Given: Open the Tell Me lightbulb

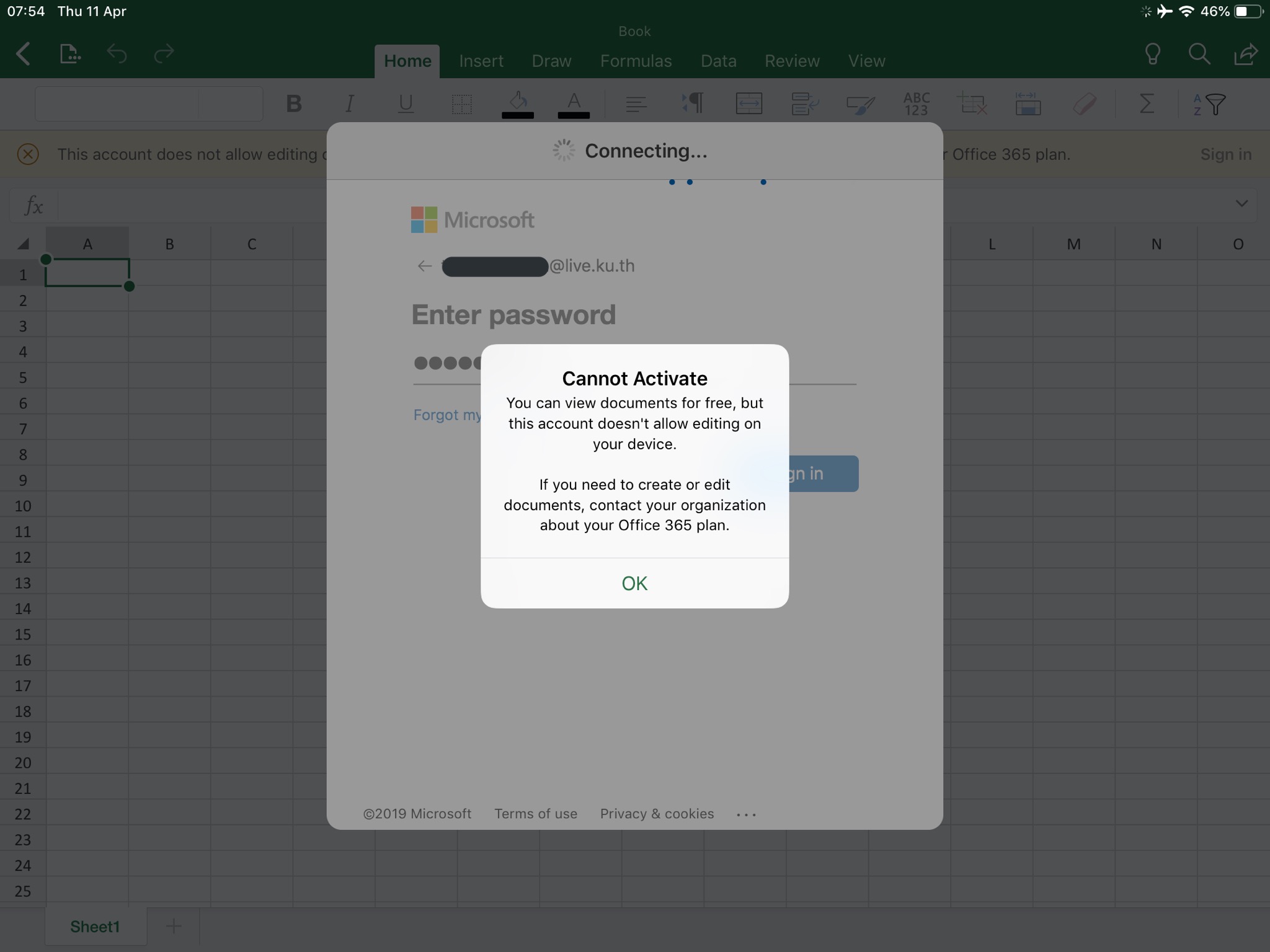Looking at the screenshot, I should pyautogui.click(x=1152, y=54).
